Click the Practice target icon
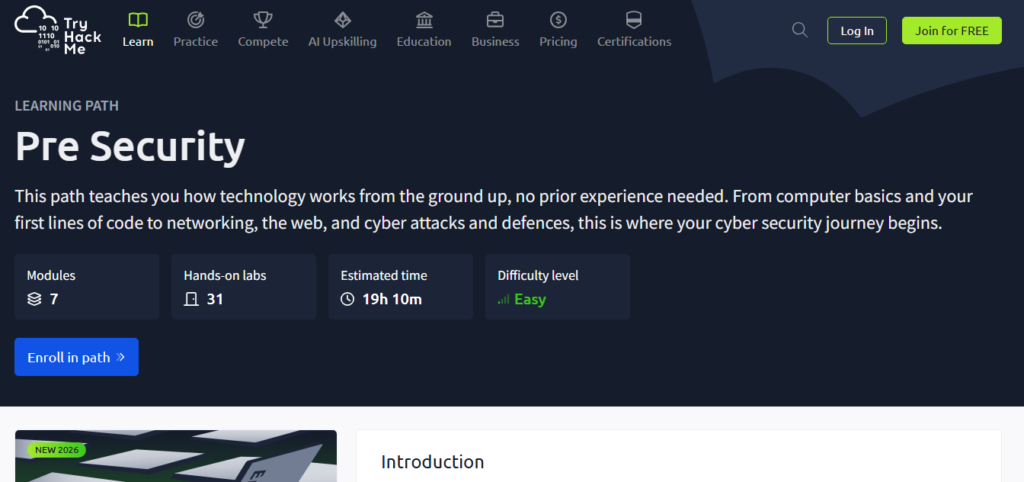1024x482 pixels. tap(195, 20)
